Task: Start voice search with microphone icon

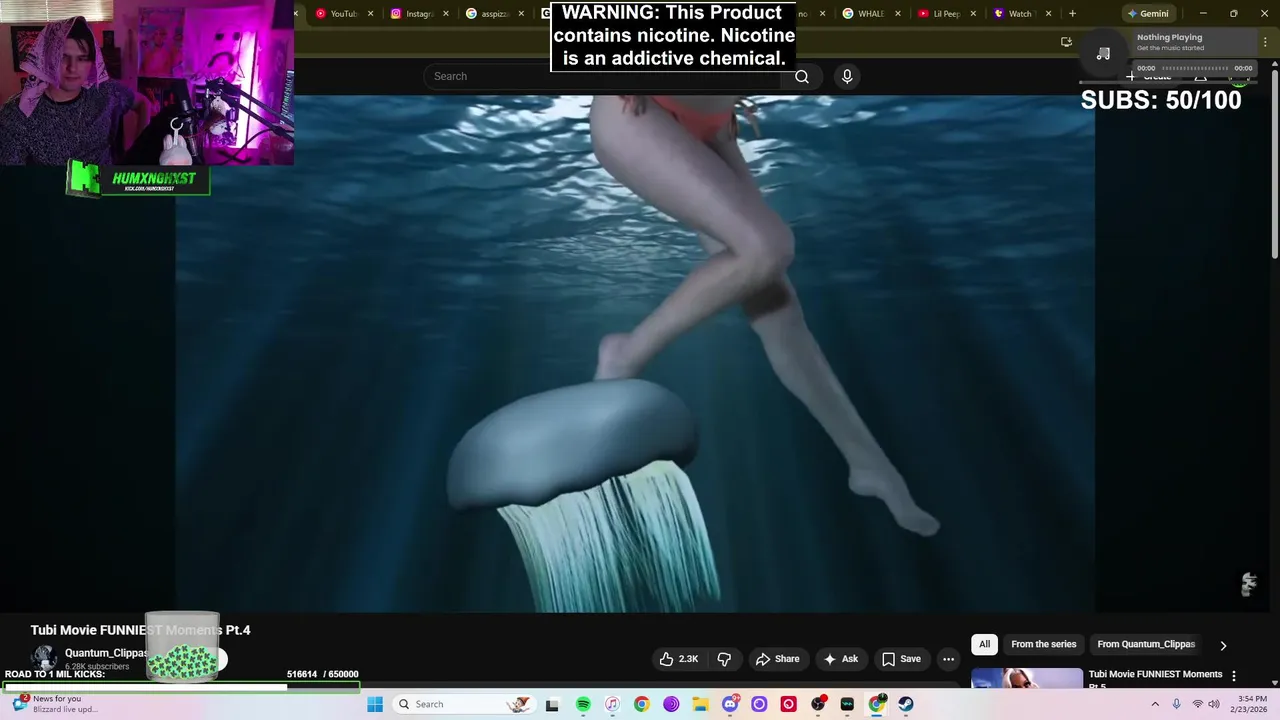Action: coord(847,77)
